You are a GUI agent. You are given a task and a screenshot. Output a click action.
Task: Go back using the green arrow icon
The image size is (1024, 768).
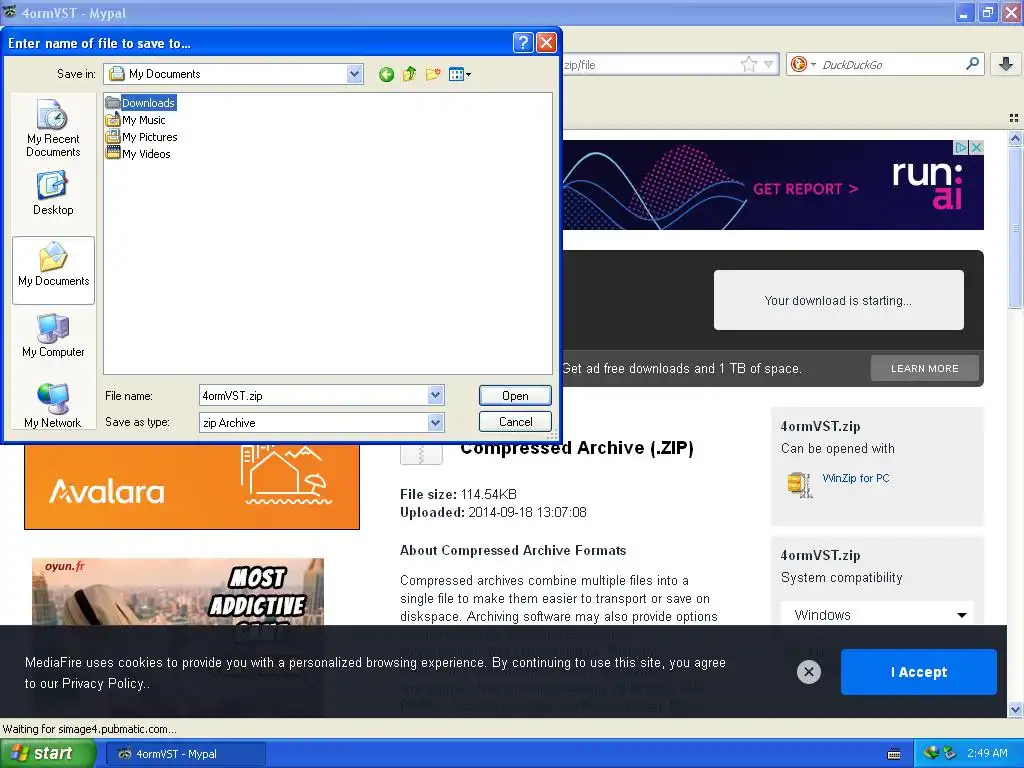(386, 74)
